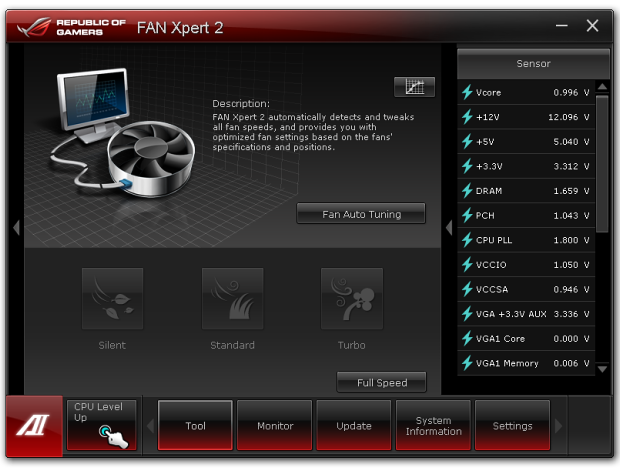The height and width of the screenshot is (468, 620).
Task: Set fans to Full Speed
Action: 382,382
